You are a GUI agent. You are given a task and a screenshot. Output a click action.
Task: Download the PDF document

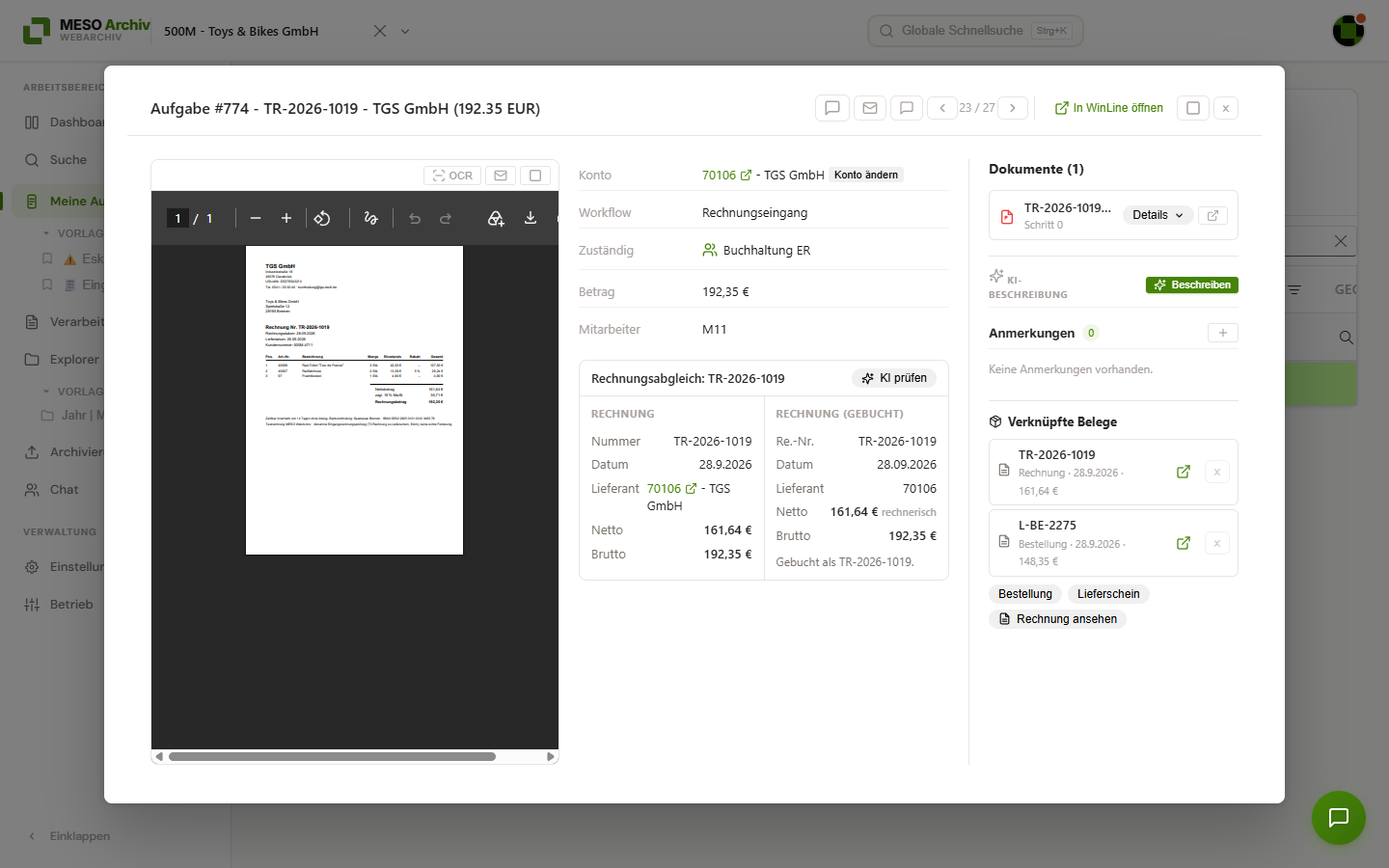[x=531, y=219]
